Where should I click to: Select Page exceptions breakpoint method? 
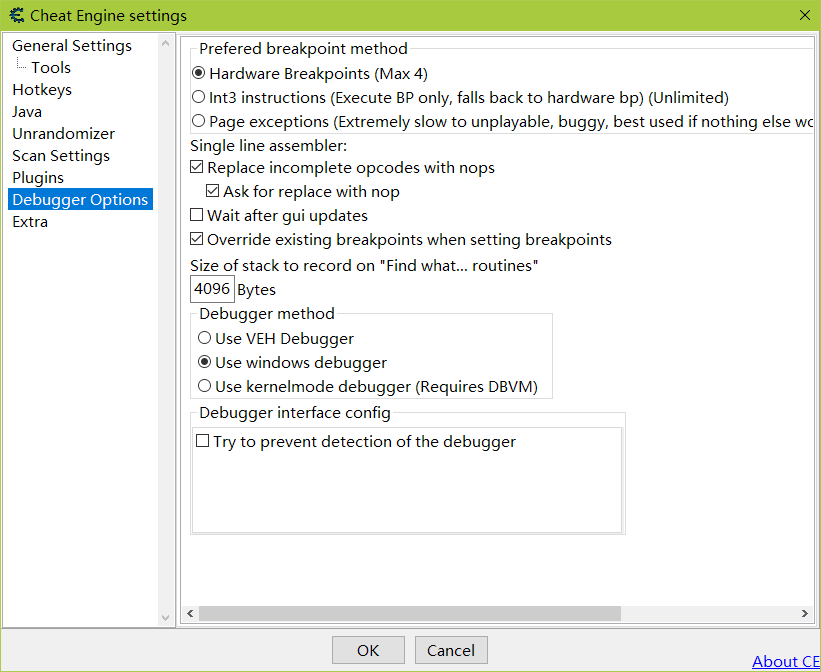pos(199,122)
